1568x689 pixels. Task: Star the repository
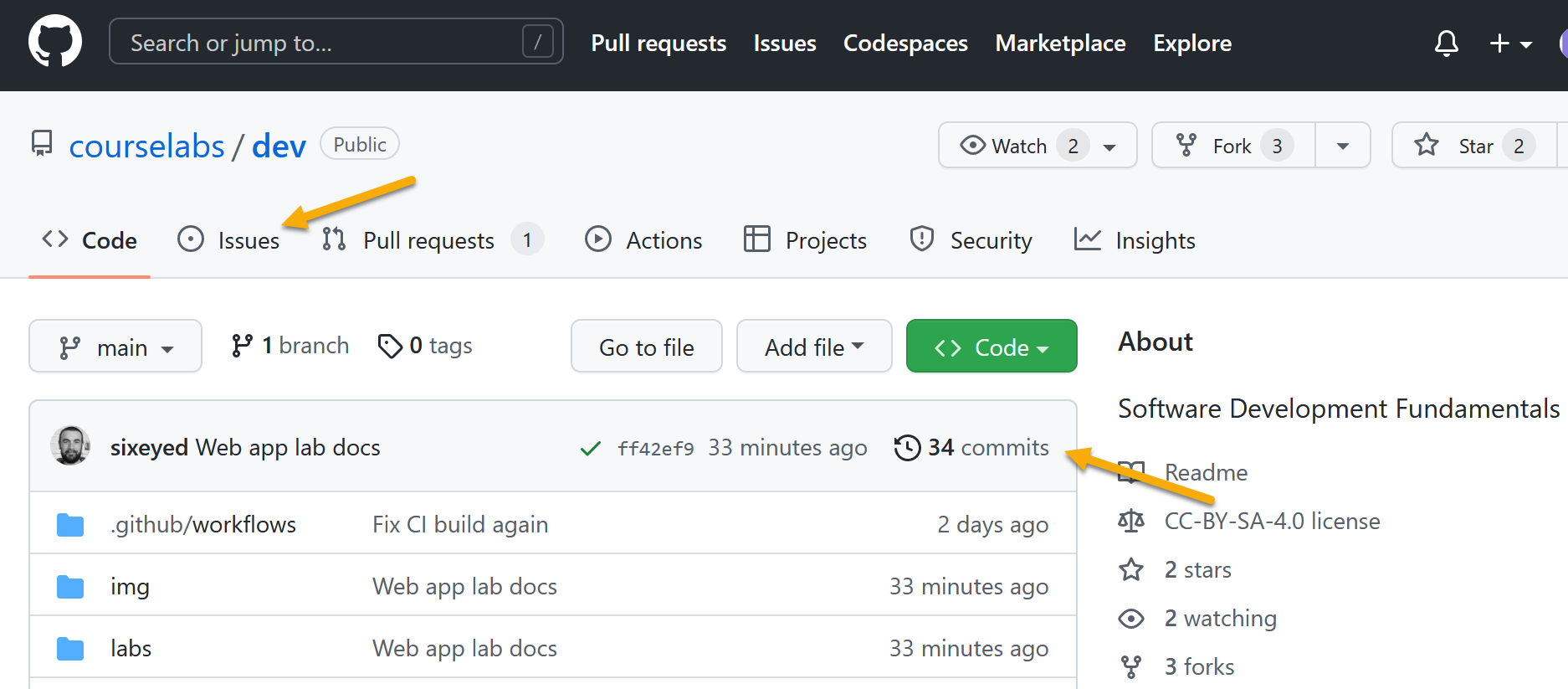(x=1474, y=146)
